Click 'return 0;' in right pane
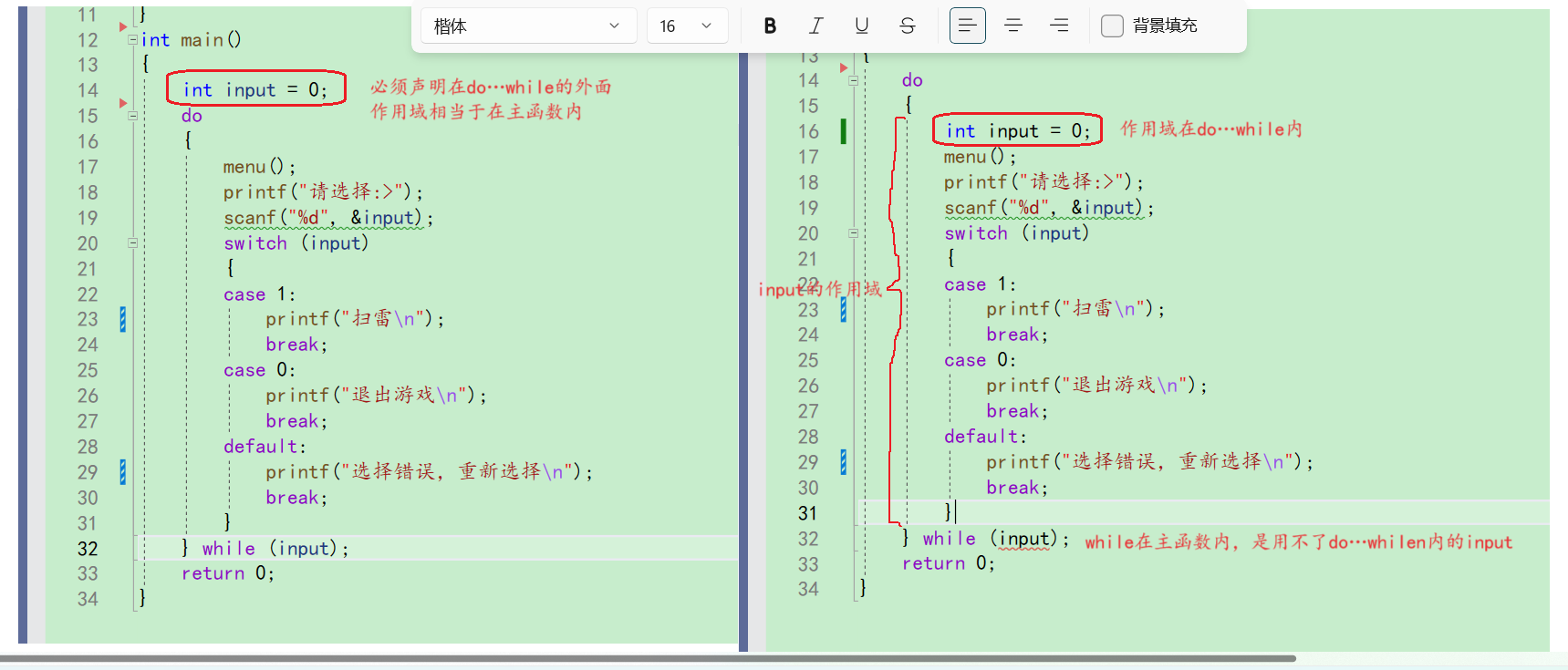The width and height of the screenshot is (1568, 670). pos(948,563)
